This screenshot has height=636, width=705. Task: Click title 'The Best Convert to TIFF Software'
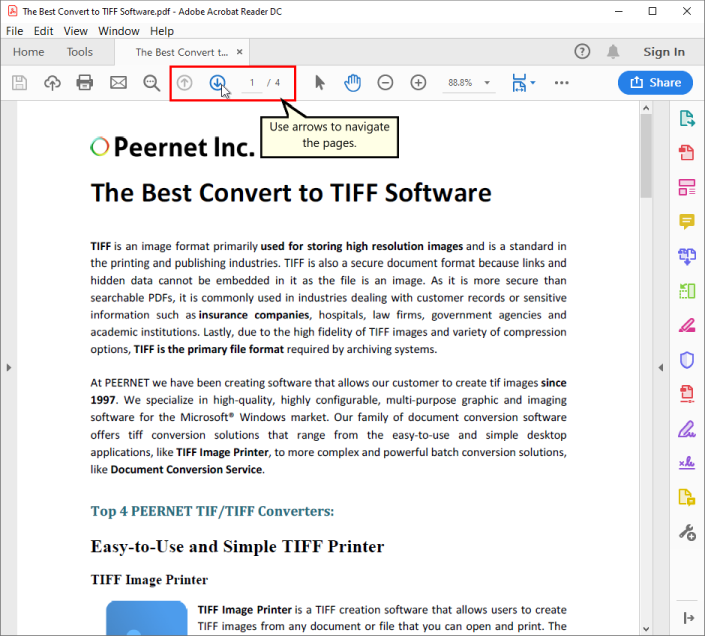pyautogui.click(x=291, y=193)
